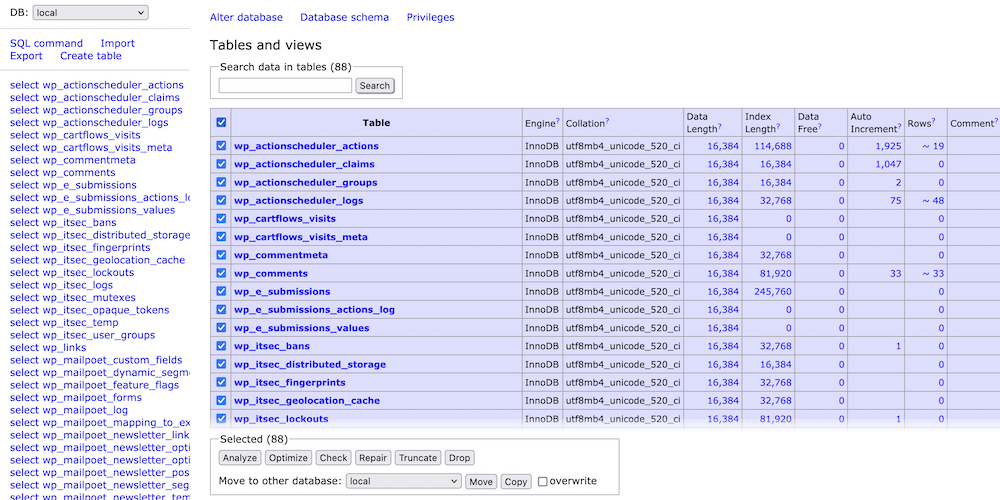The image size is (1000, 500).
Task: Click sidebar select link for wp_actionscheduler_actions
Action: (25, 85)
